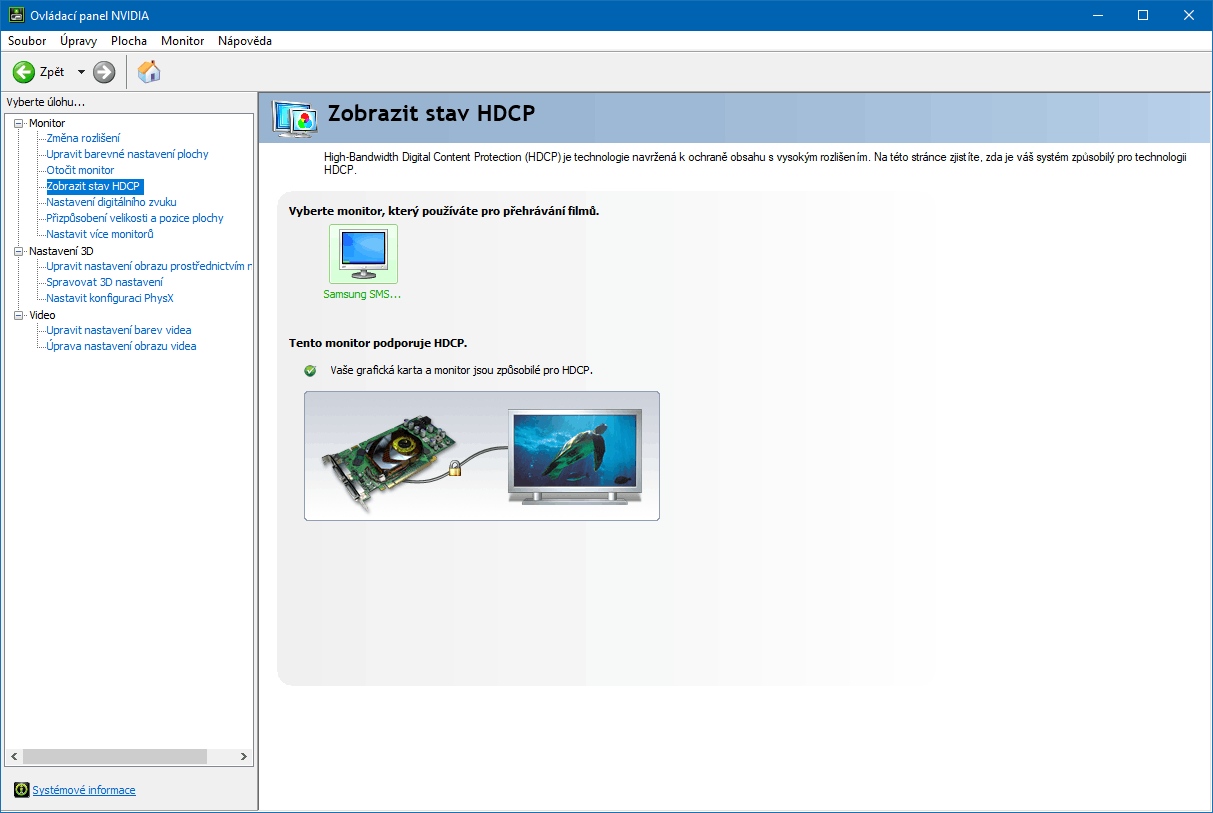The height and width of the screenshot is (813, 1213).
Task: Click the Video category label
Action: click(42, 315)
